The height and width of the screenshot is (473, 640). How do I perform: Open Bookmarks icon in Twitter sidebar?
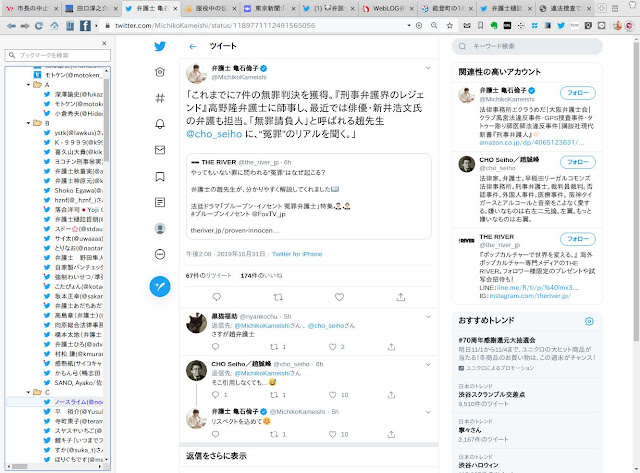coord(160,176)
